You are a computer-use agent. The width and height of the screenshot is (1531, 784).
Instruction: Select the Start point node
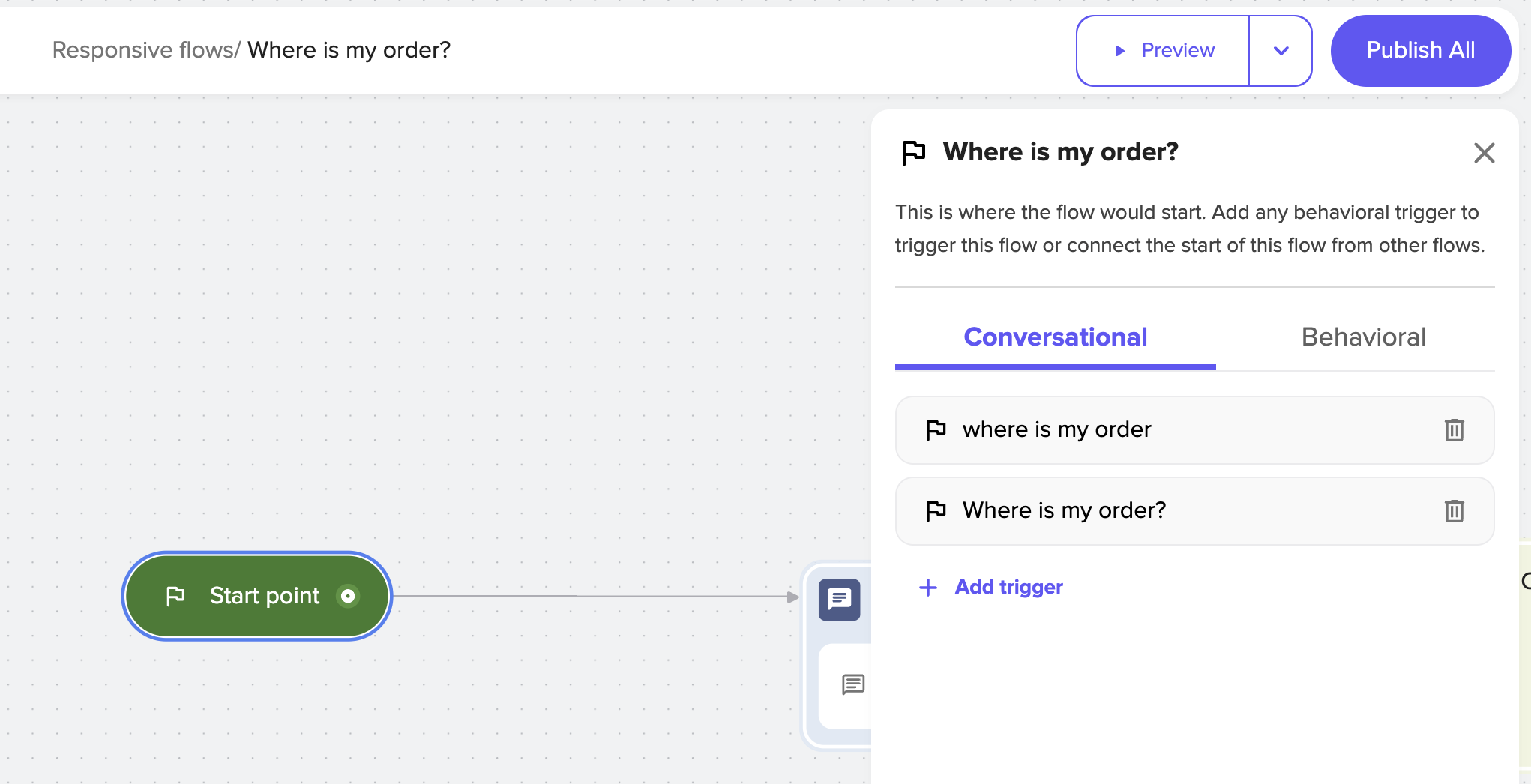(x=257, y=596)
